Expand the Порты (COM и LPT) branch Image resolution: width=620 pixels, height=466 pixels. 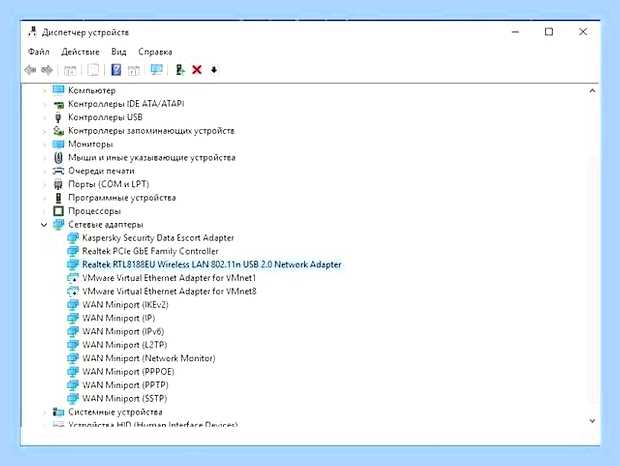44,185
